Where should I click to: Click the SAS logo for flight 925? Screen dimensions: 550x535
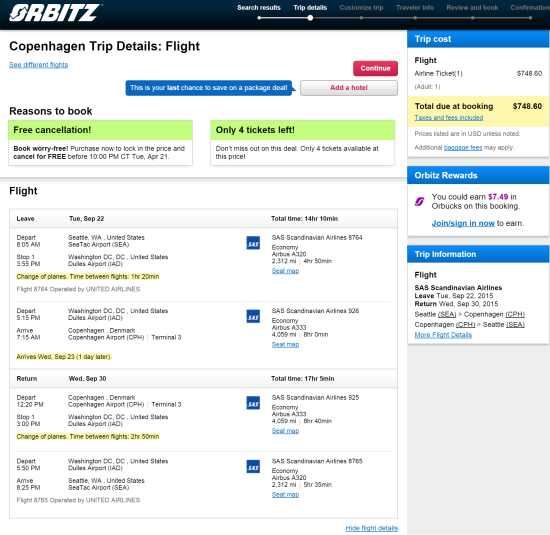[x=253, y=403]
